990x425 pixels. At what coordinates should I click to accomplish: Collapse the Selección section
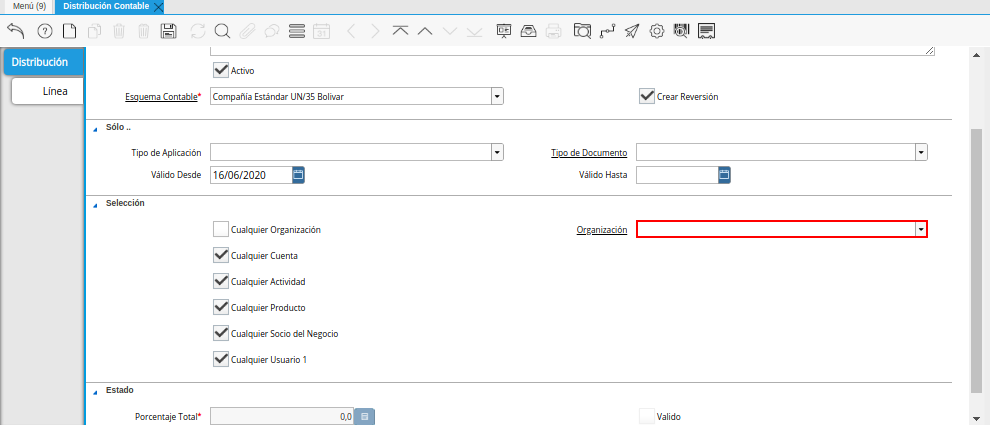click(95, 205)
